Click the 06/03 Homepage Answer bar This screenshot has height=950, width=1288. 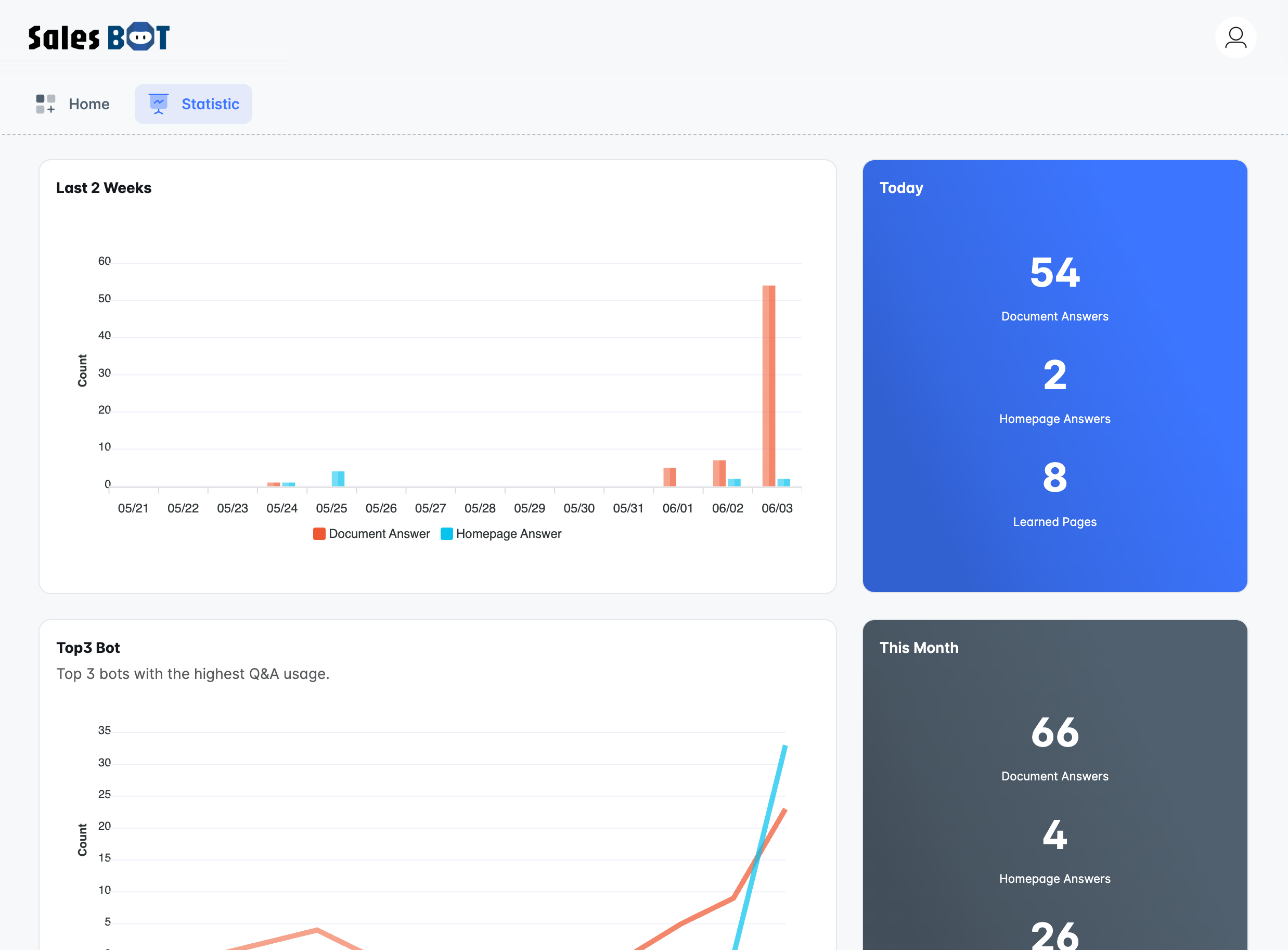pyautogui.click(x=784, y=482)
